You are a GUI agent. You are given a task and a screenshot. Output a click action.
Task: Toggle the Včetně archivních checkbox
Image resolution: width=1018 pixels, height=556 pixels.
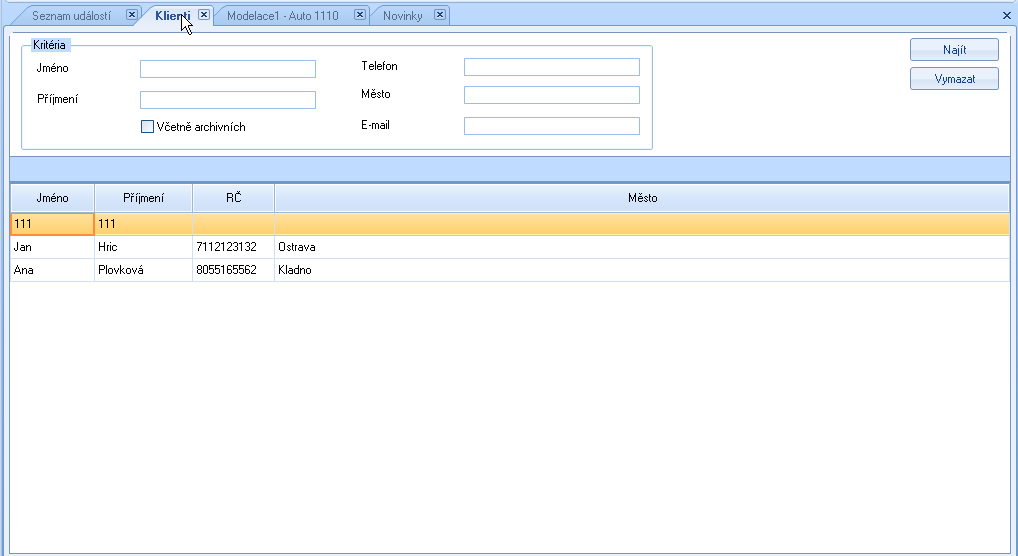[x=147, y=127]
